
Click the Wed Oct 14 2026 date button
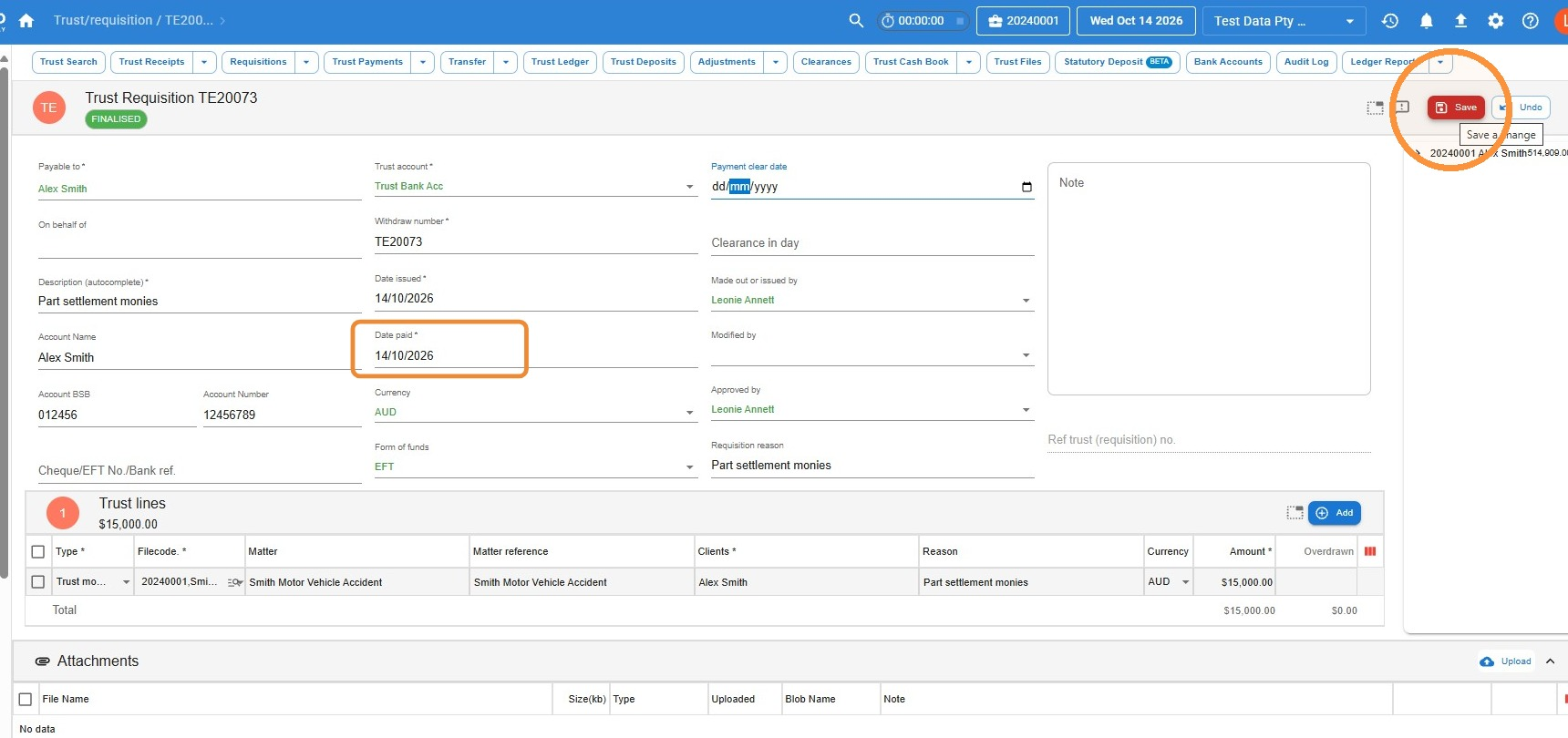click(x=1136, y=21)
